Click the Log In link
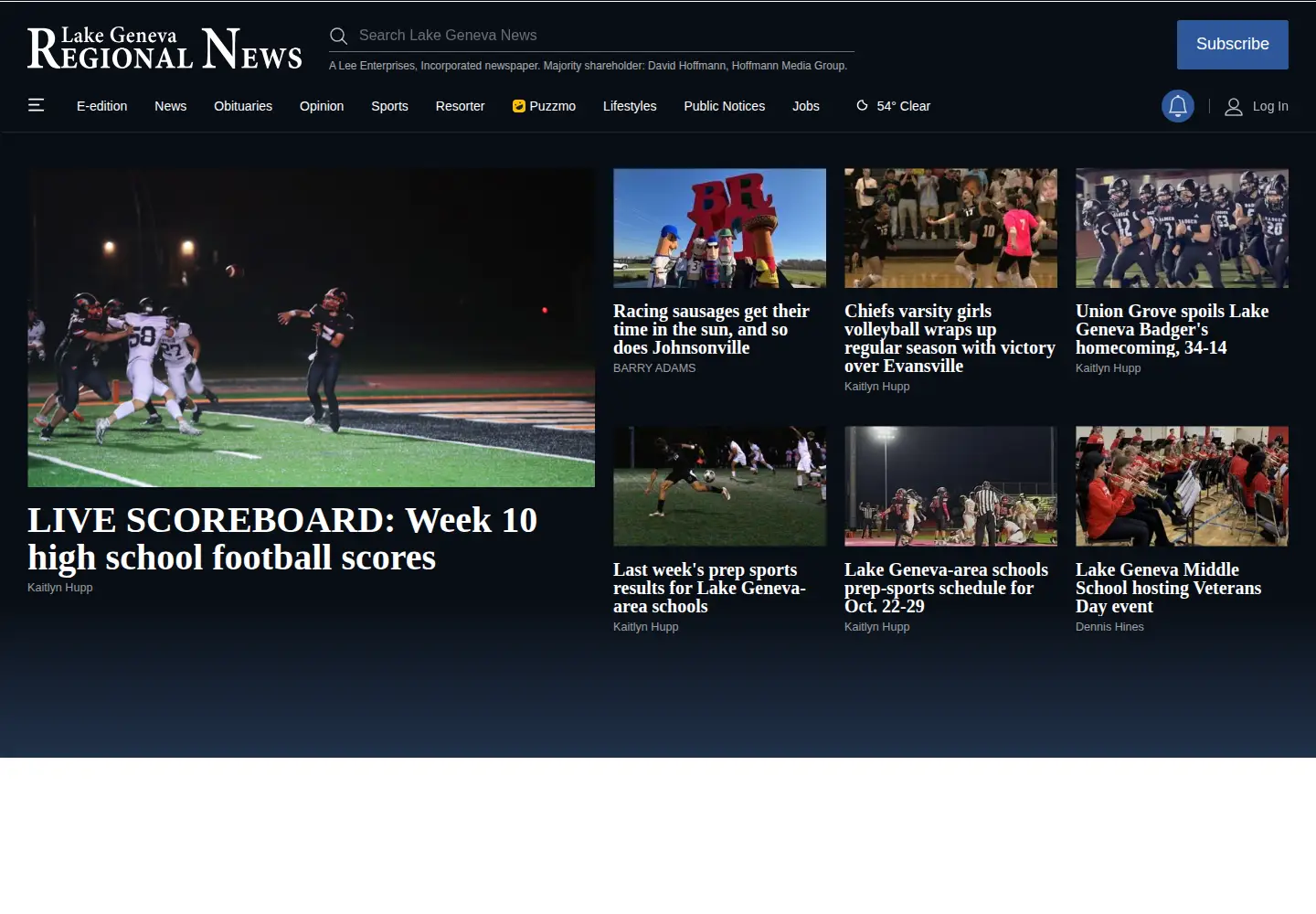 1270,106
